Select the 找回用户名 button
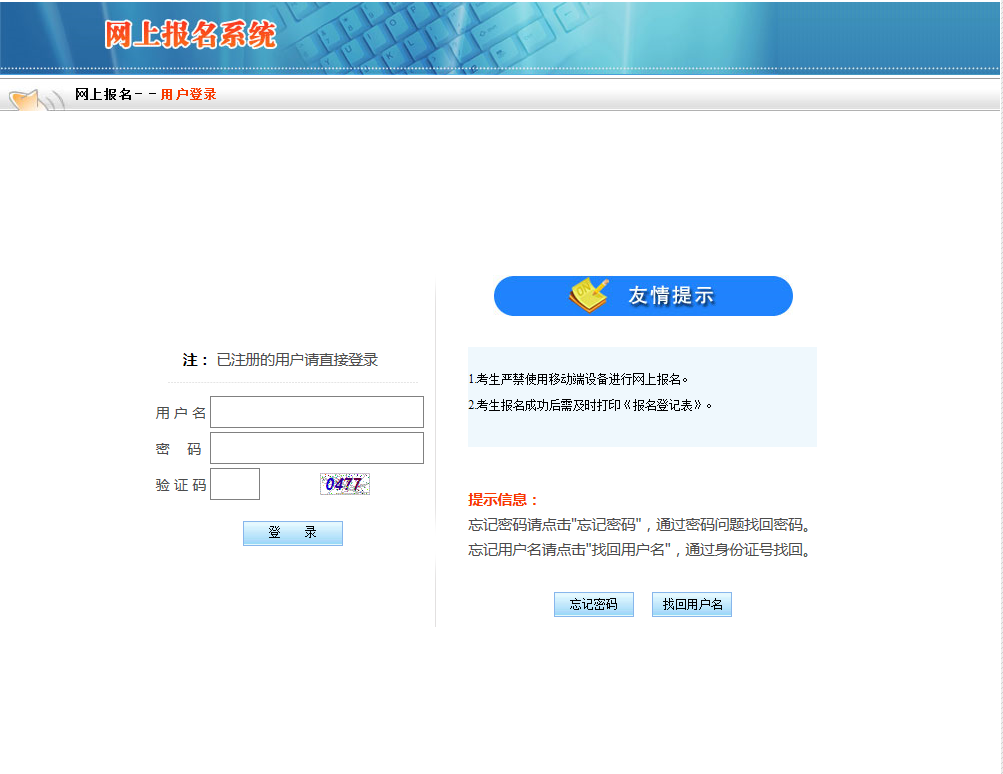The width and height of the screenshot is (1003, 774). [692, 605]
